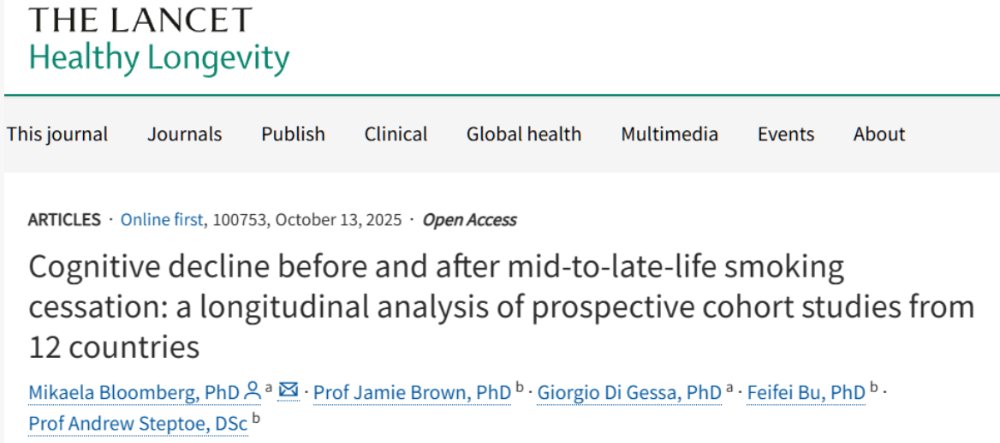The image size is (1000, 443).
Task: Open the Healthy Longevity journal home
Action: (x=159, y=57)
